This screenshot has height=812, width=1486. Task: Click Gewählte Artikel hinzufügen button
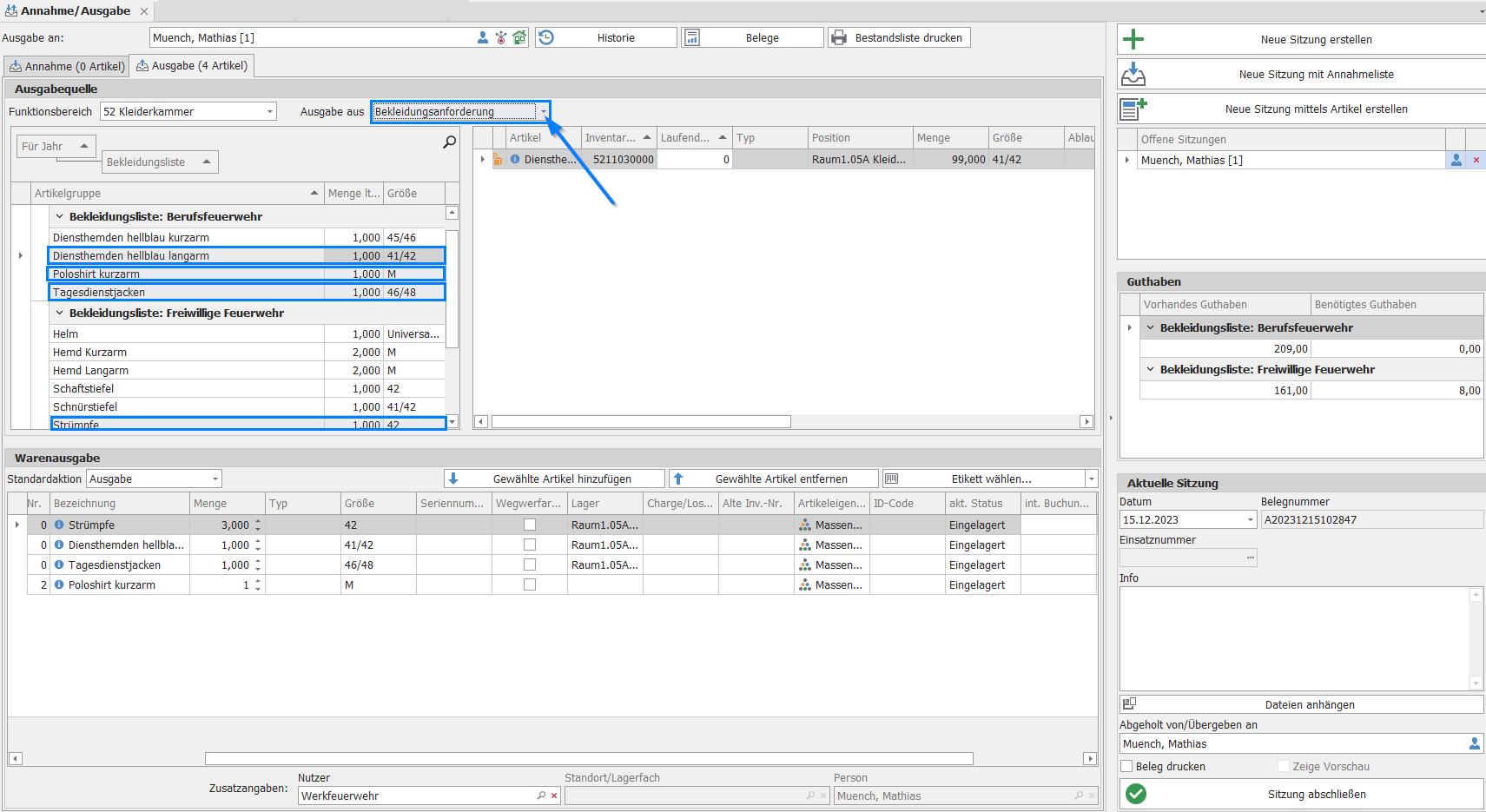555,479
